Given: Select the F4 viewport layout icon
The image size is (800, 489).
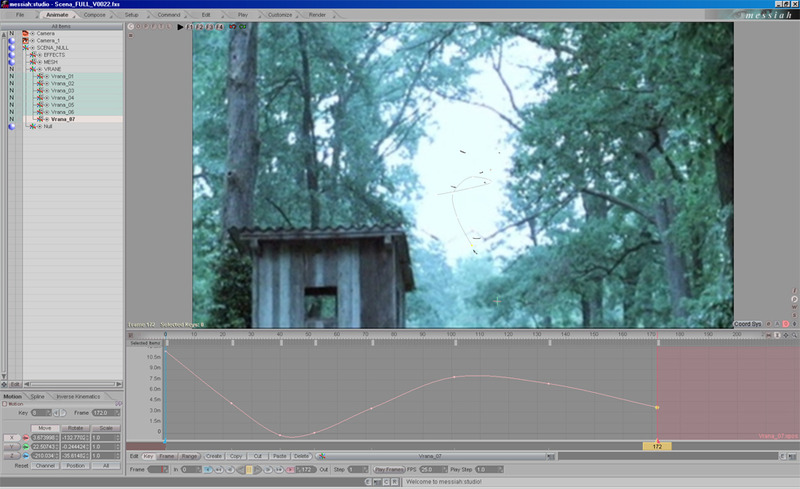Looking at the screenshot, I should [x=219, y=27].
